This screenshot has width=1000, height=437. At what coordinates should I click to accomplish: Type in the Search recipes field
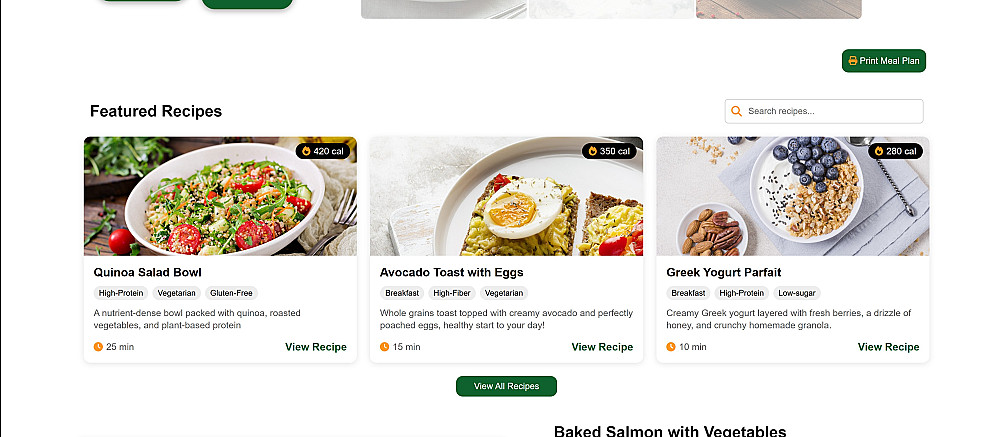[x=832, y=111]
